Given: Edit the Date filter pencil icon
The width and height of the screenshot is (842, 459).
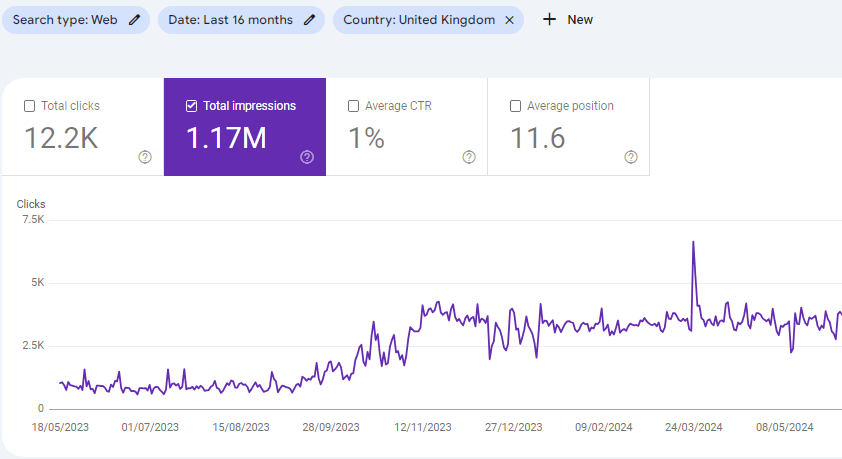Looking at the screenshot, I should click(x=309, y=20).
